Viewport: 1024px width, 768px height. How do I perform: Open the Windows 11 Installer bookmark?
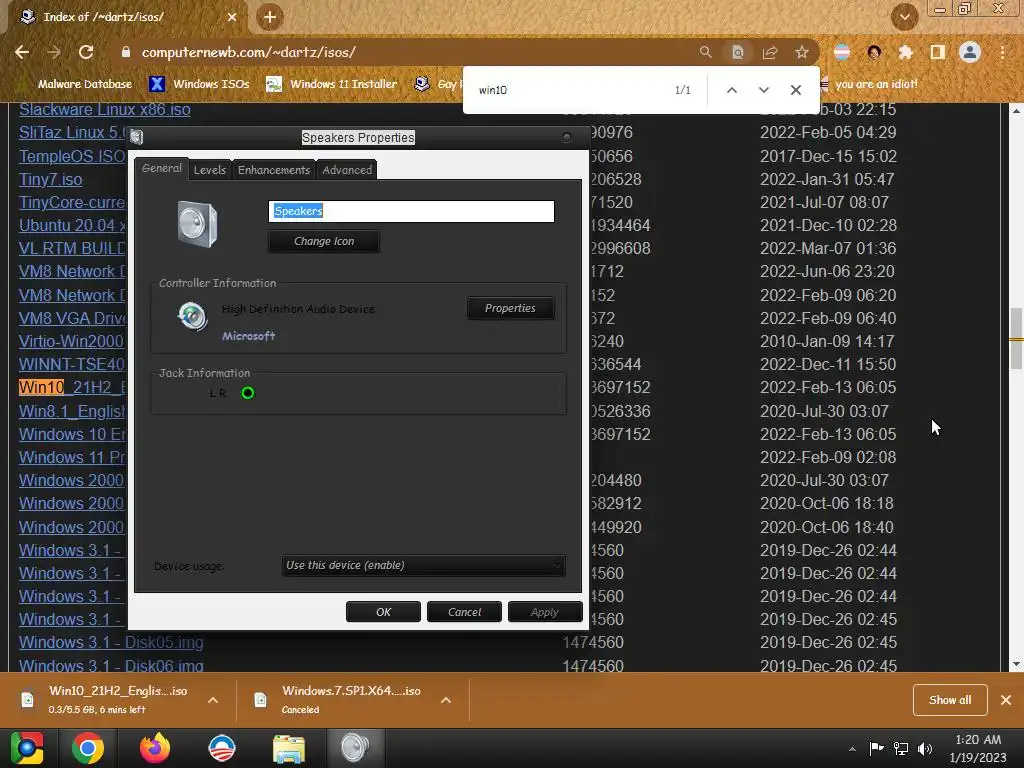pyautogui.click(x=331, y=84)
